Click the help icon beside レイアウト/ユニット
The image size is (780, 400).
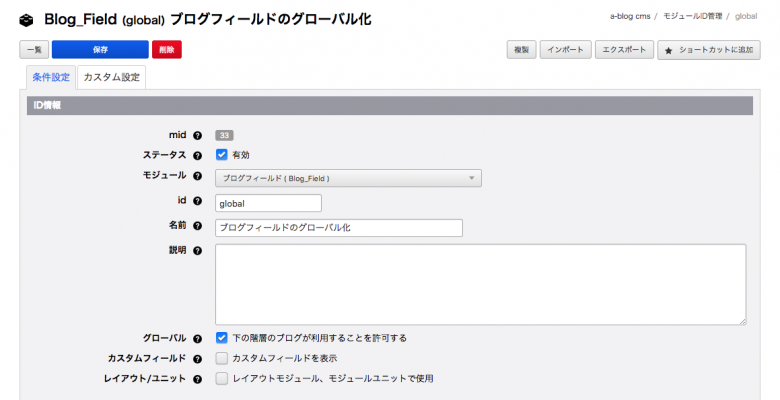(197, 379)
